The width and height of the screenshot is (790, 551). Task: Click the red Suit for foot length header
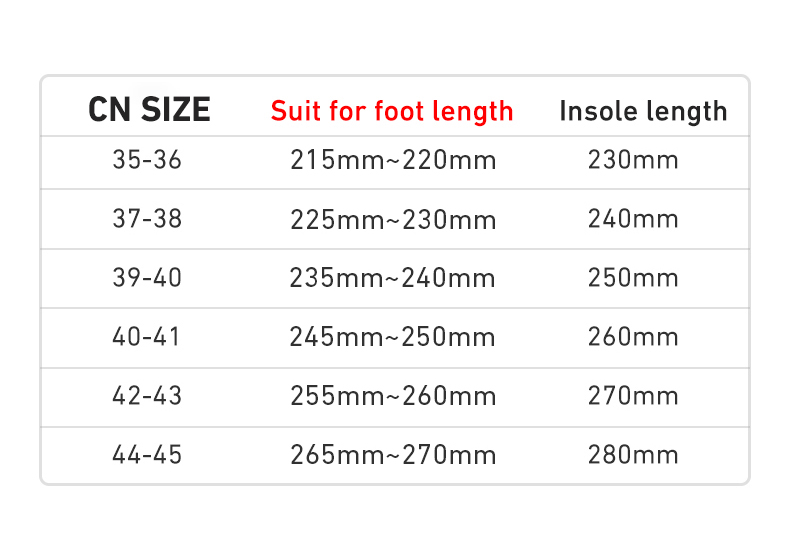392,110
